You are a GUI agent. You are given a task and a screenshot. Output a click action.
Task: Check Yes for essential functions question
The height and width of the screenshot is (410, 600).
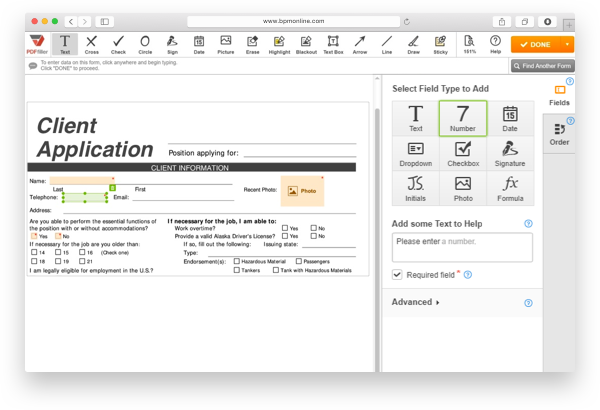pyautogui.click(x=34, y=236)
